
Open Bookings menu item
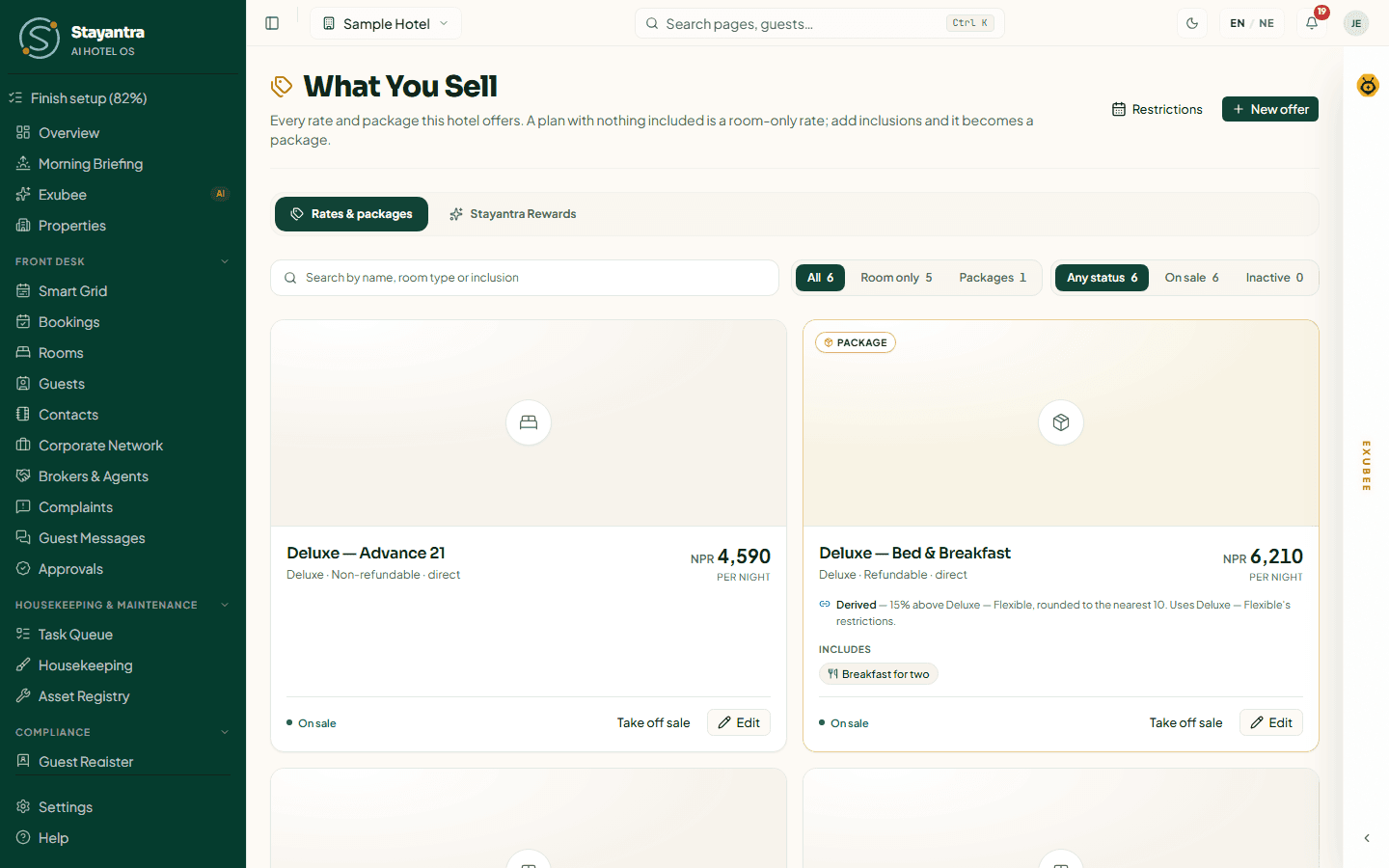pyautogui.click(x=123, y=322)
